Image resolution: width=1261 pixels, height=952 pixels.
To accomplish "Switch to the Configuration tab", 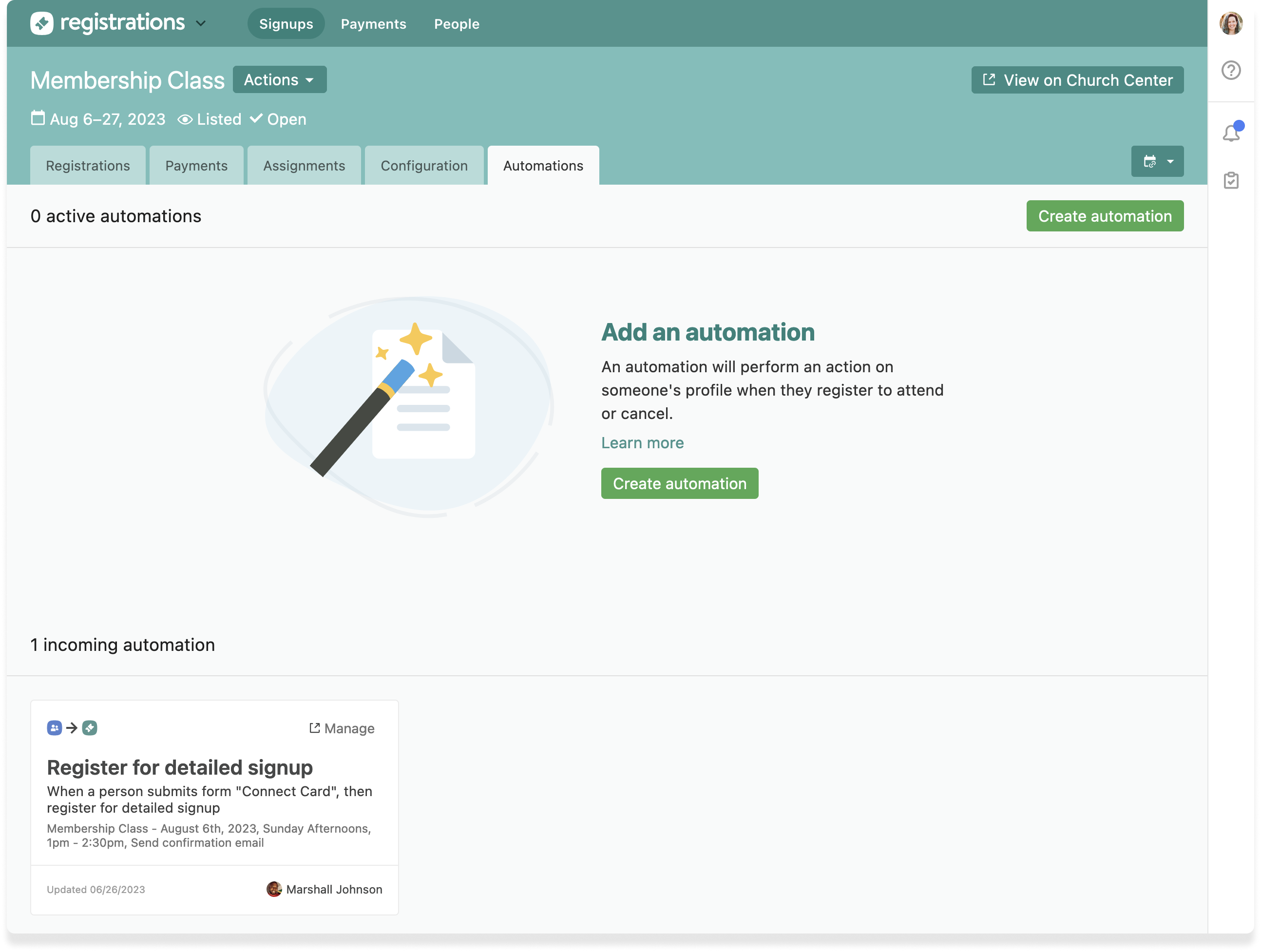I will 423,166.
